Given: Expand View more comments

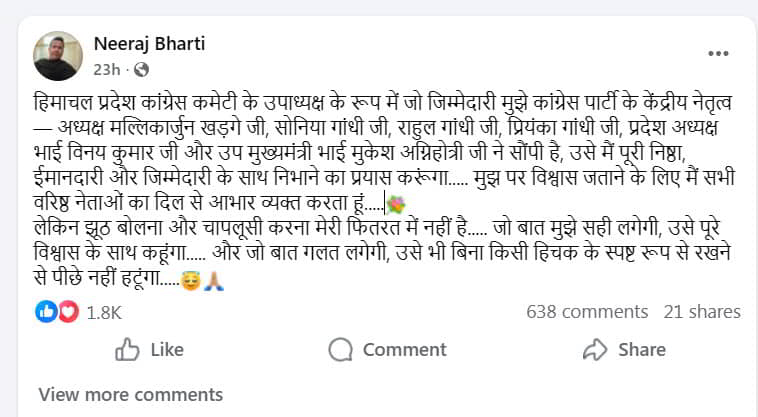Looking at the screenshot, I should 116,394.
